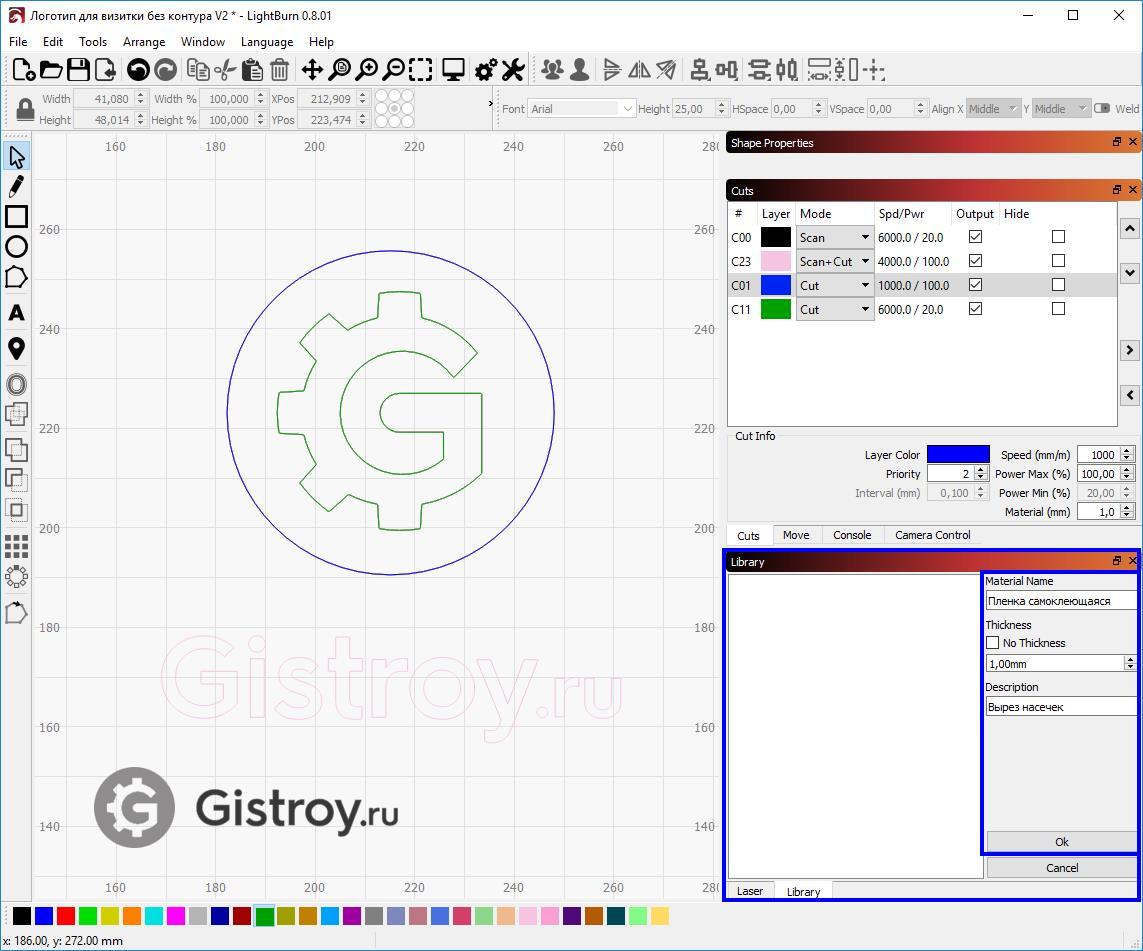Open Device Settings wrench-screwdriver icon
This screenshot has height=951, width=1143.
513,70
